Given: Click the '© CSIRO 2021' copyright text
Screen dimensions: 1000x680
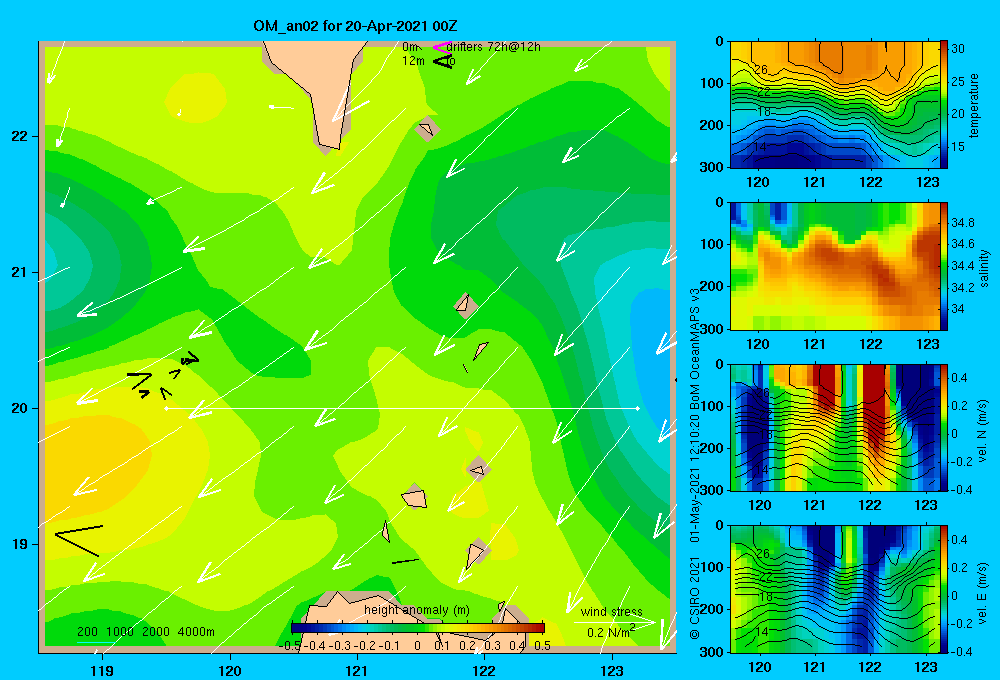Looking at the screenshot, I should pyautogui.click(x=695, y=596).
